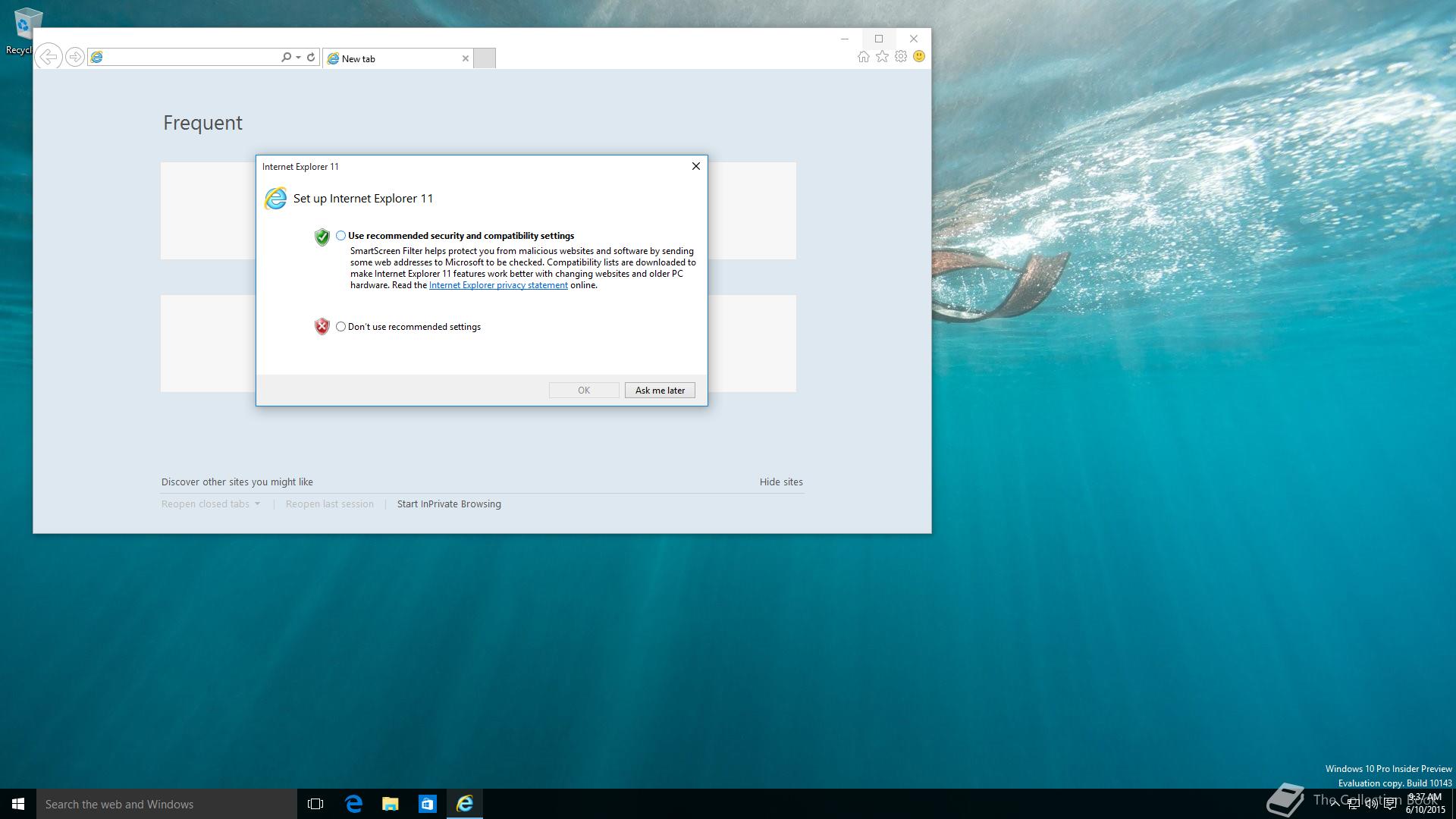Click Reopen last session link
This screenshot has height=819, width=1456.
330,504
